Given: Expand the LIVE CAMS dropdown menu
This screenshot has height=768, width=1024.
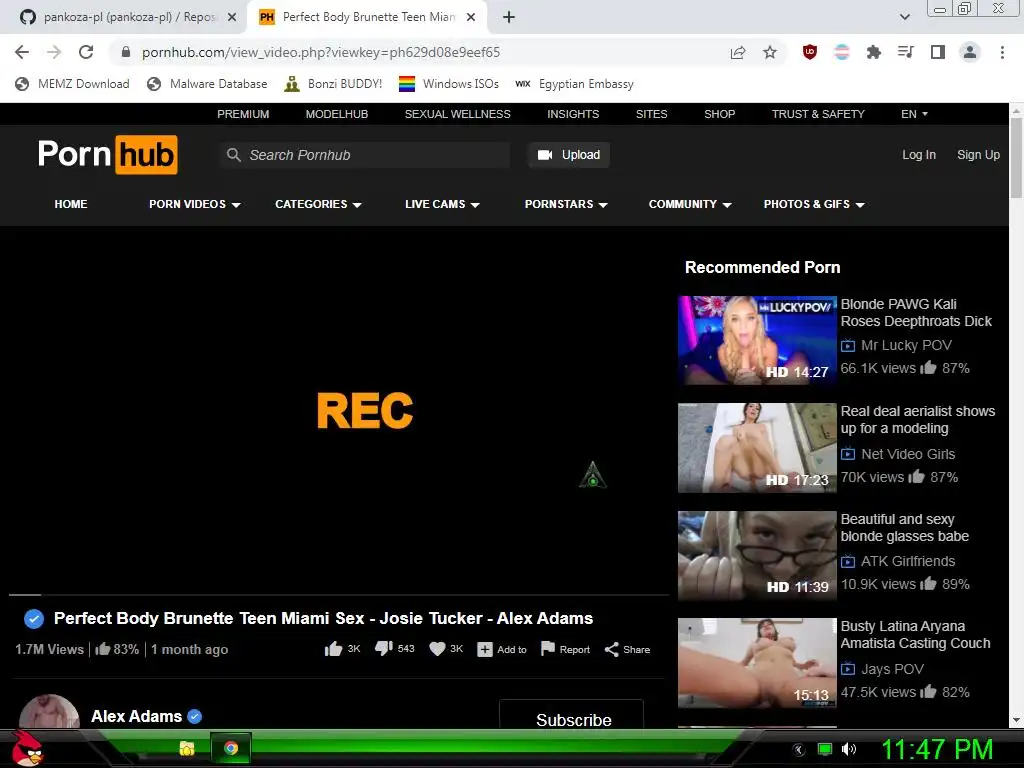Looking at the screenshot, I should [442, 204].
